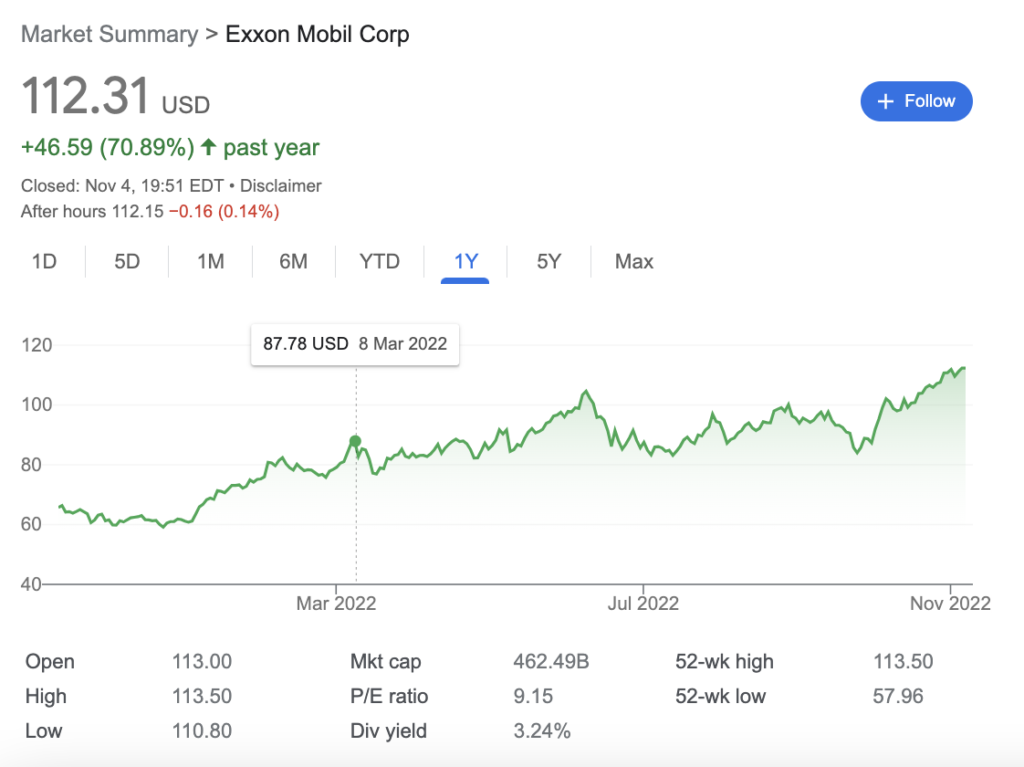The width and height of the screenshot is (1024, 767).
Task: Click the Open value 113.00
Action: (x=202, y=662)
